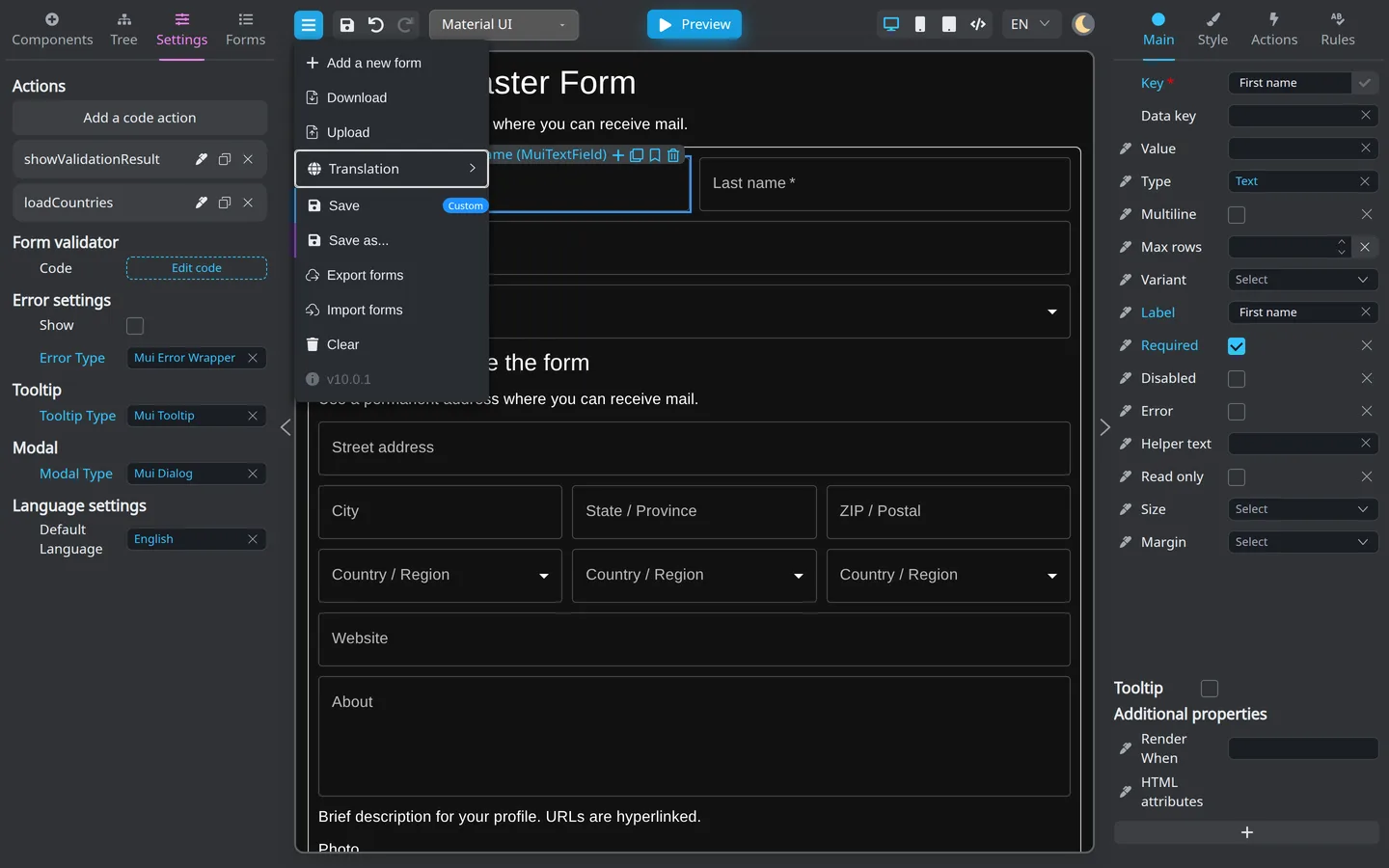Confirm the Key field checkmark

pos(1365,83)
